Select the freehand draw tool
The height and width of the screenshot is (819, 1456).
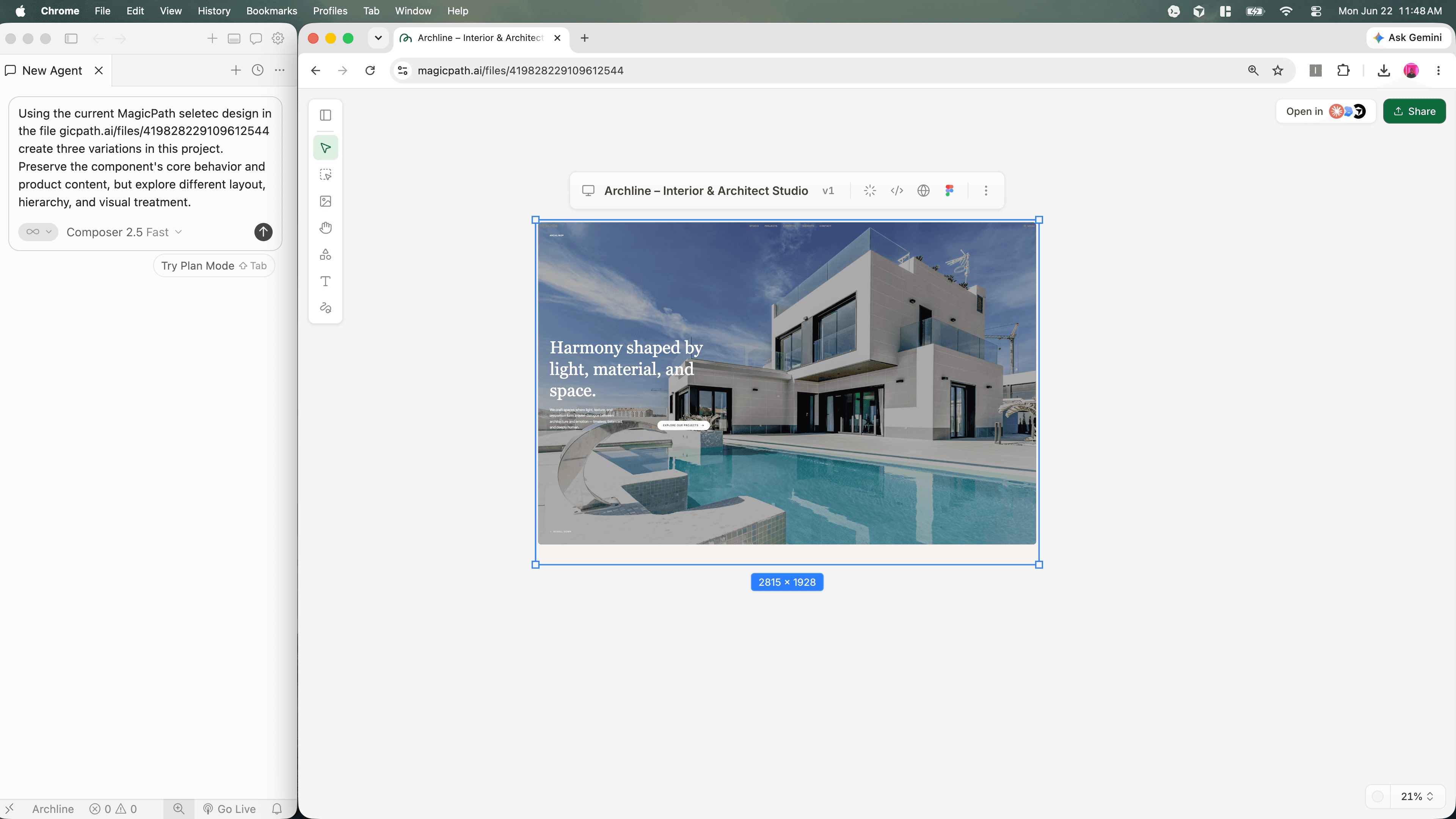326,308
